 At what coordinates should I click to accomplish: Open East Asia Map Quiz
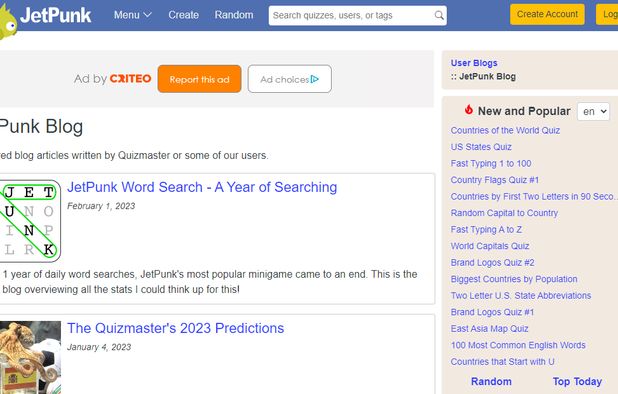pyautogui.click(x=490, y=329)
